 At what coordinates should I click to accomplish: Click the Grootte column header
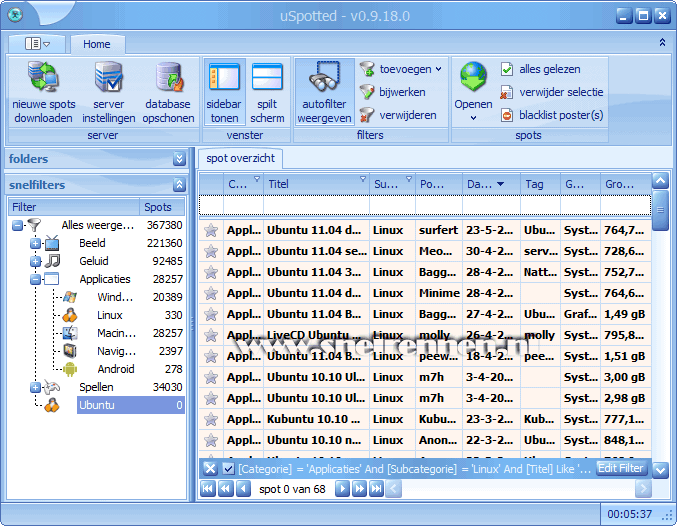click(x=626, y=184)
